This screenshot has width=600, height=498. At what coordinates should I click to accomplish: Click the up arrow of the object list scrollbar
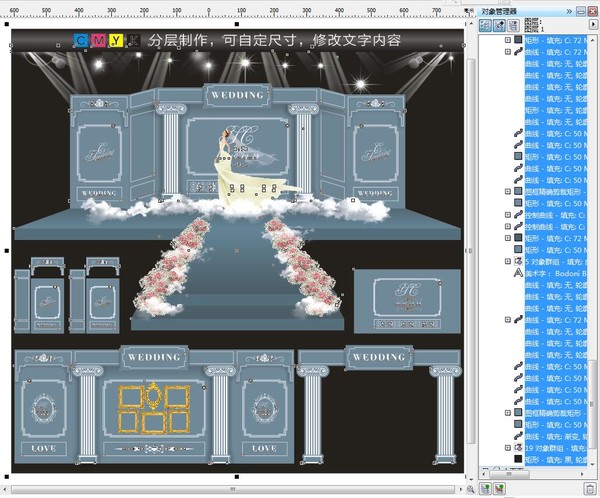click(593, 39)
